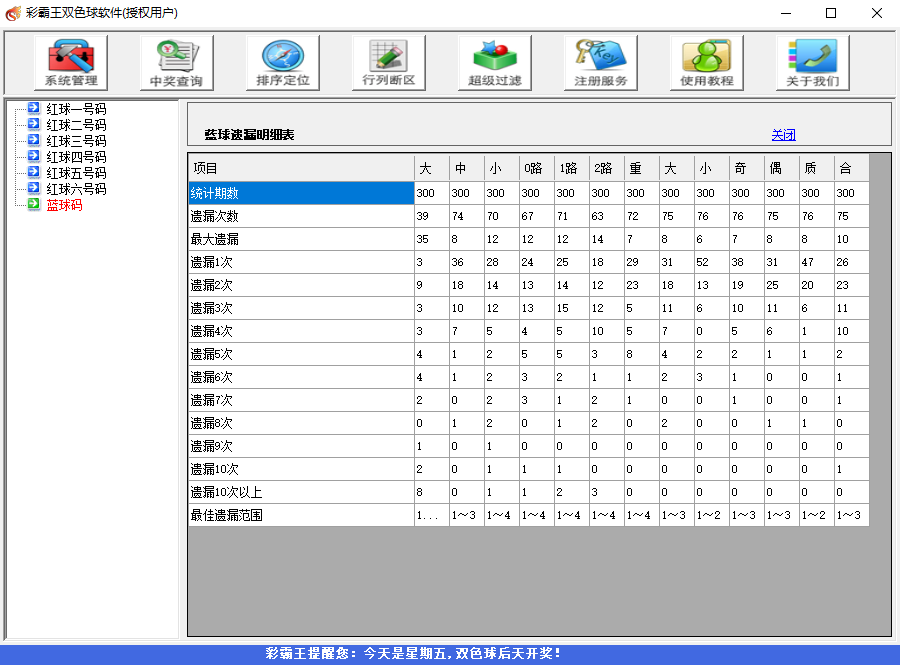Click the app logo in title bar
Screen dimensions: 900x665
[13, 13]
